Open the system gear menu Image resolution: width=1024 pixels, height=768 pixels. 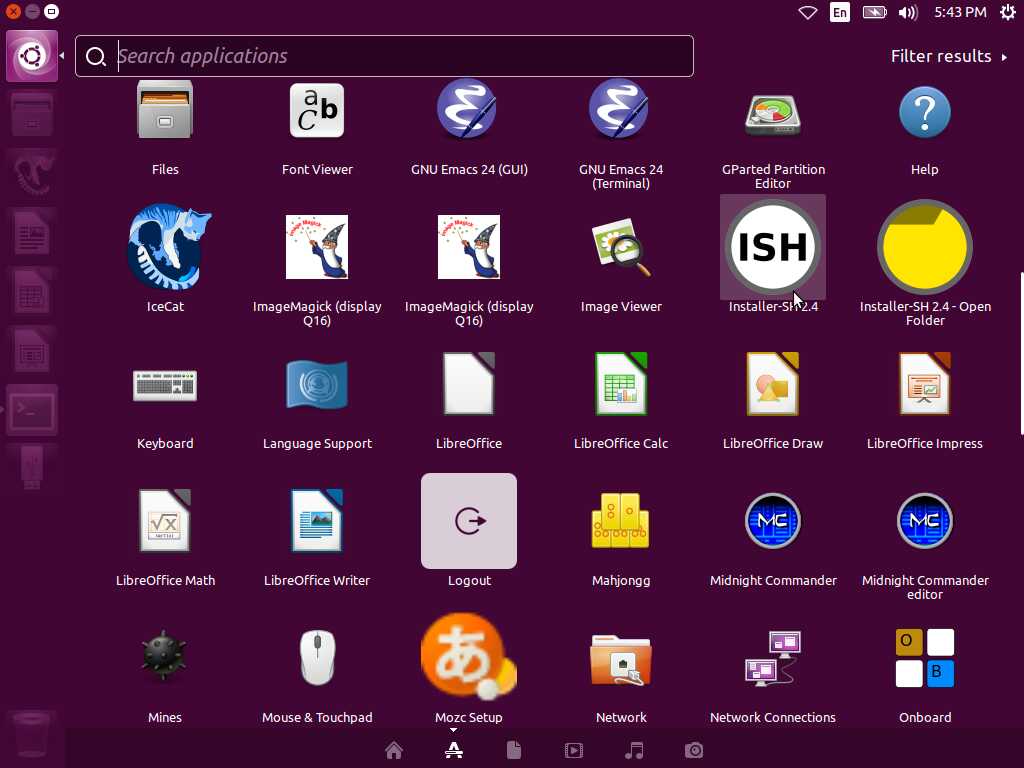[x=1008, y=12]
